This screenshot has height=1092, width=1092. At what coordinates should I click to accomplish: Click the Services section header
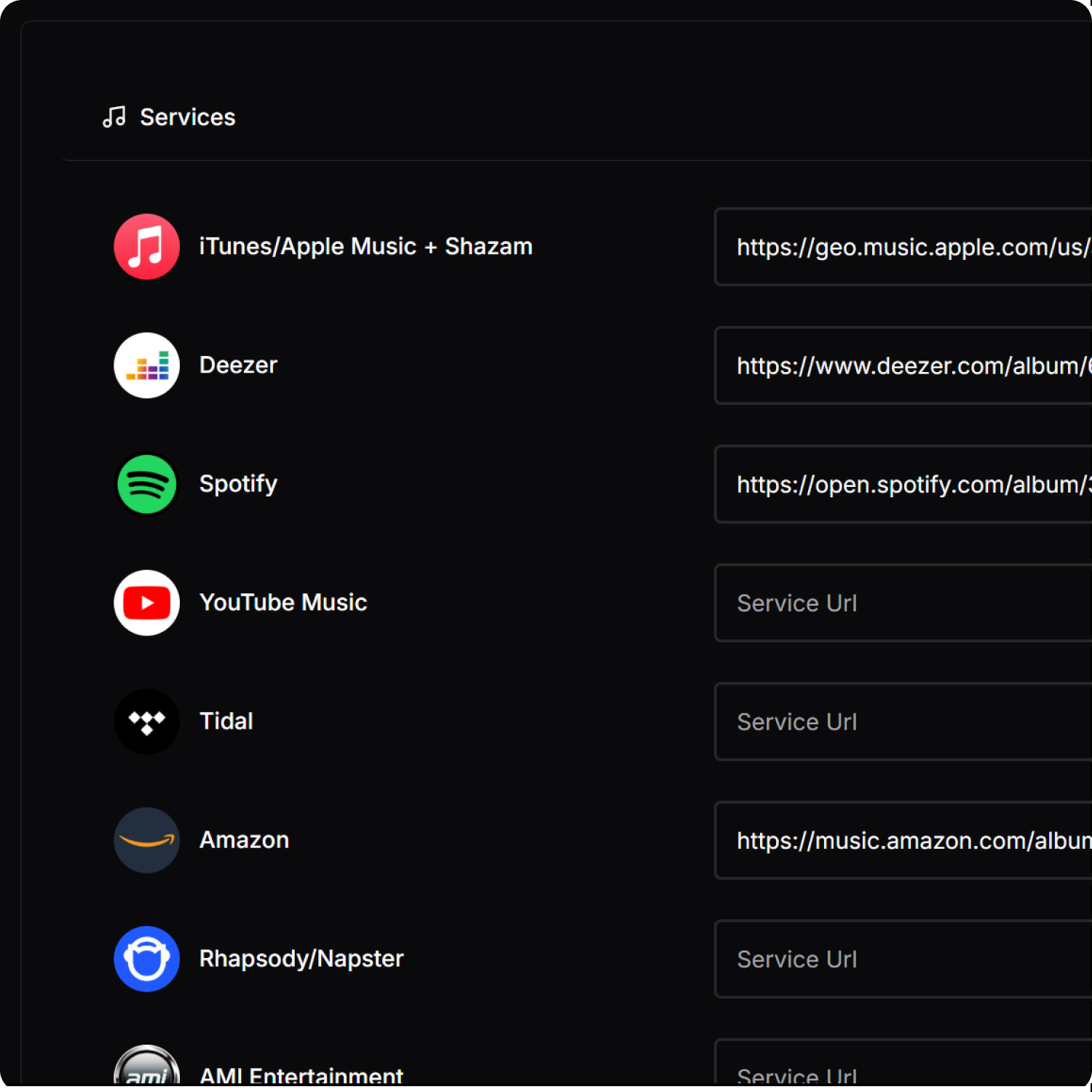(187, 116)
